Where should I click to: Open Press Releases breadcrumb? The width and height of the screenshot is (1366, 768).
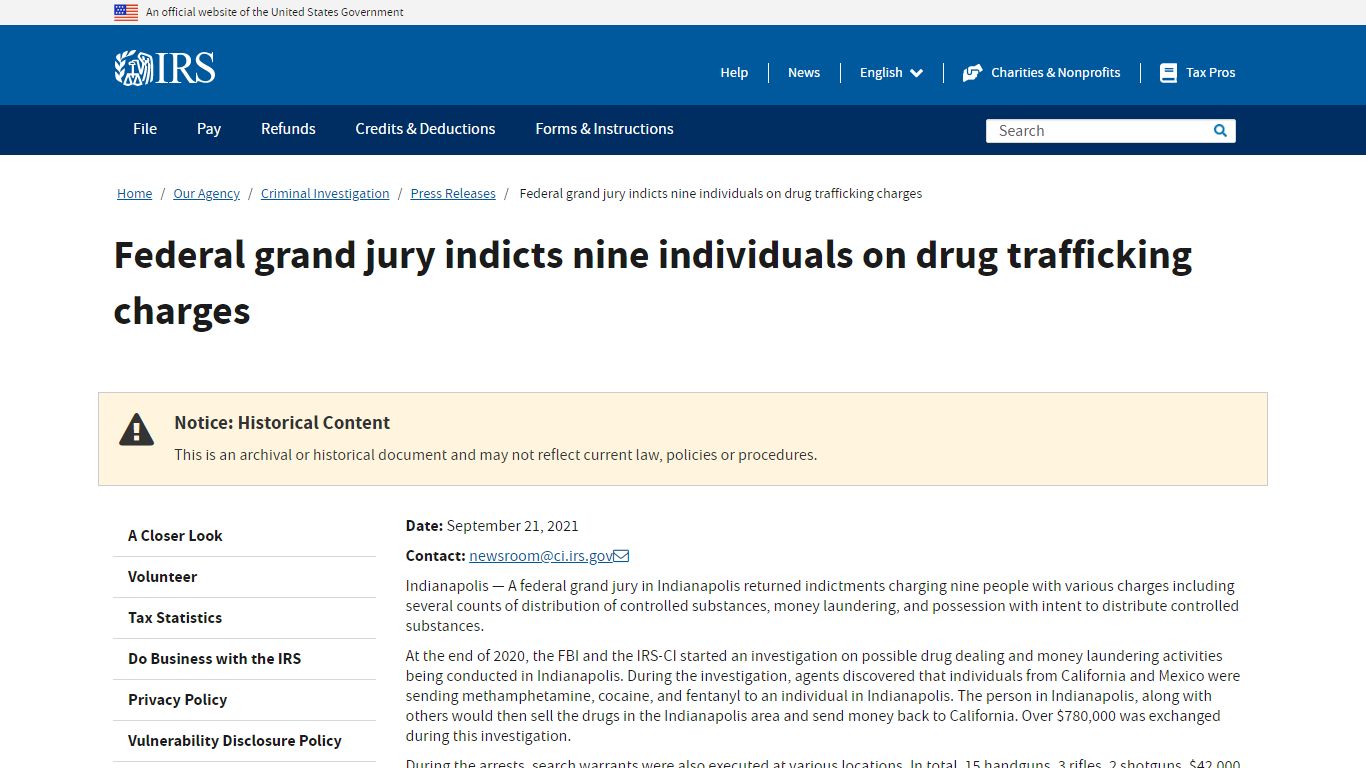(x=453, y=193)
